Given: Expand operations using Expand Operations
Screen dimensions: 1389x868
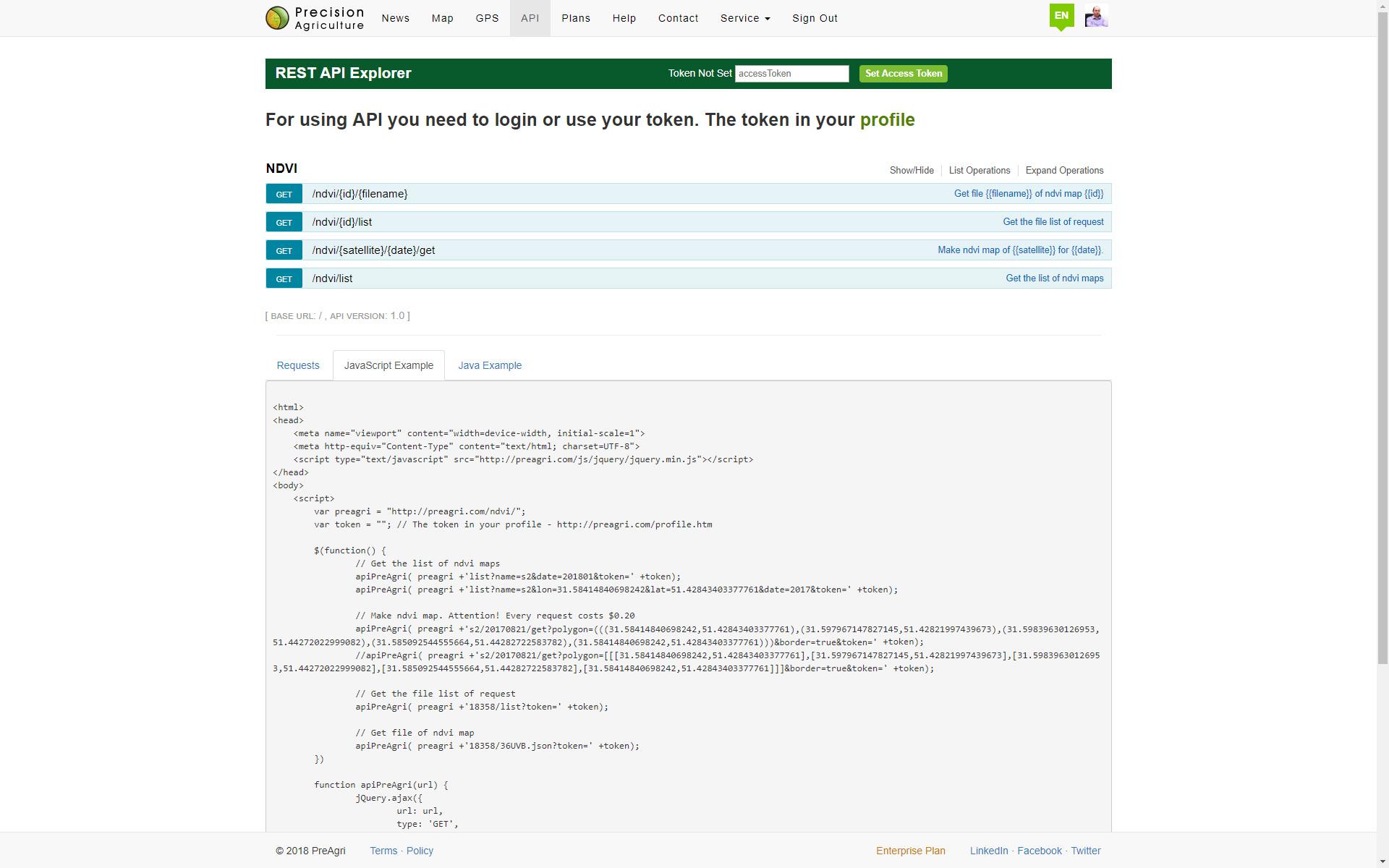Looking at the screenshot, I should click(1065, 169).
